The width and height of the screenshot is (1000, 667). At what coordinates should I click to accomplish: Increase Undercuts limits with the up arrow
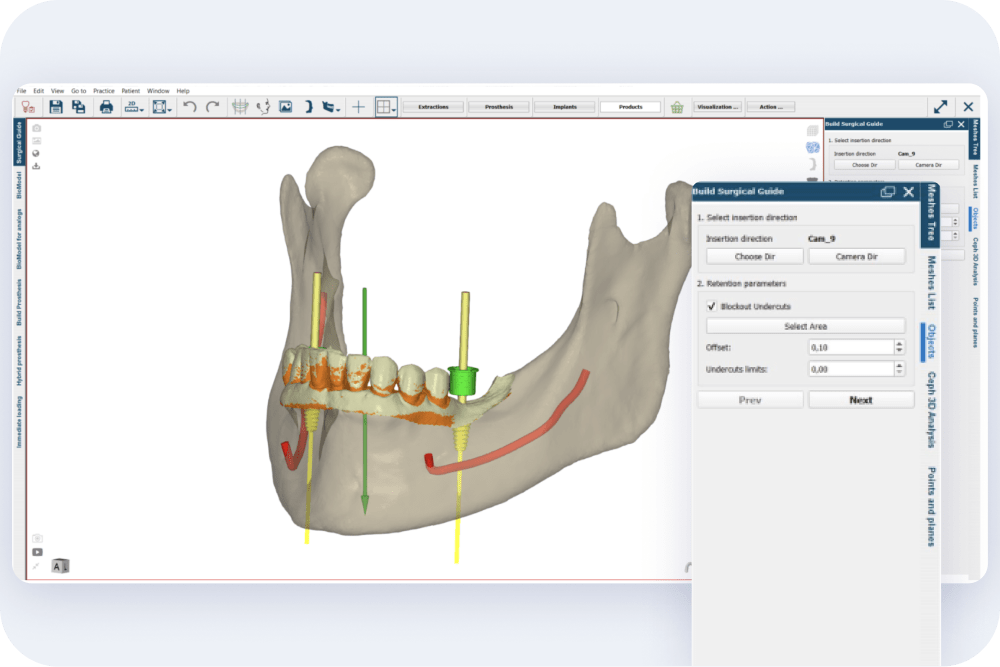pos(899,365)
